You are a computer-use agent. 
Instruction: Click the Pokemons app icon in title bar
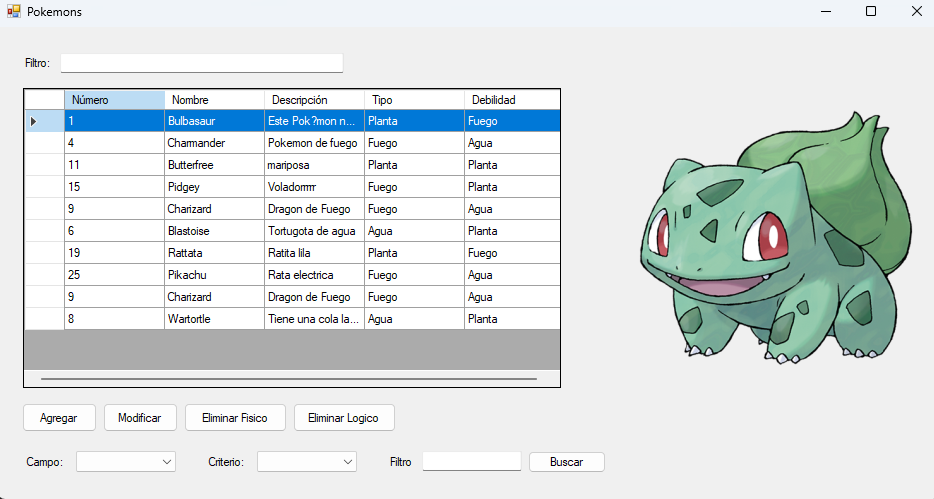(x=13, y=11)
